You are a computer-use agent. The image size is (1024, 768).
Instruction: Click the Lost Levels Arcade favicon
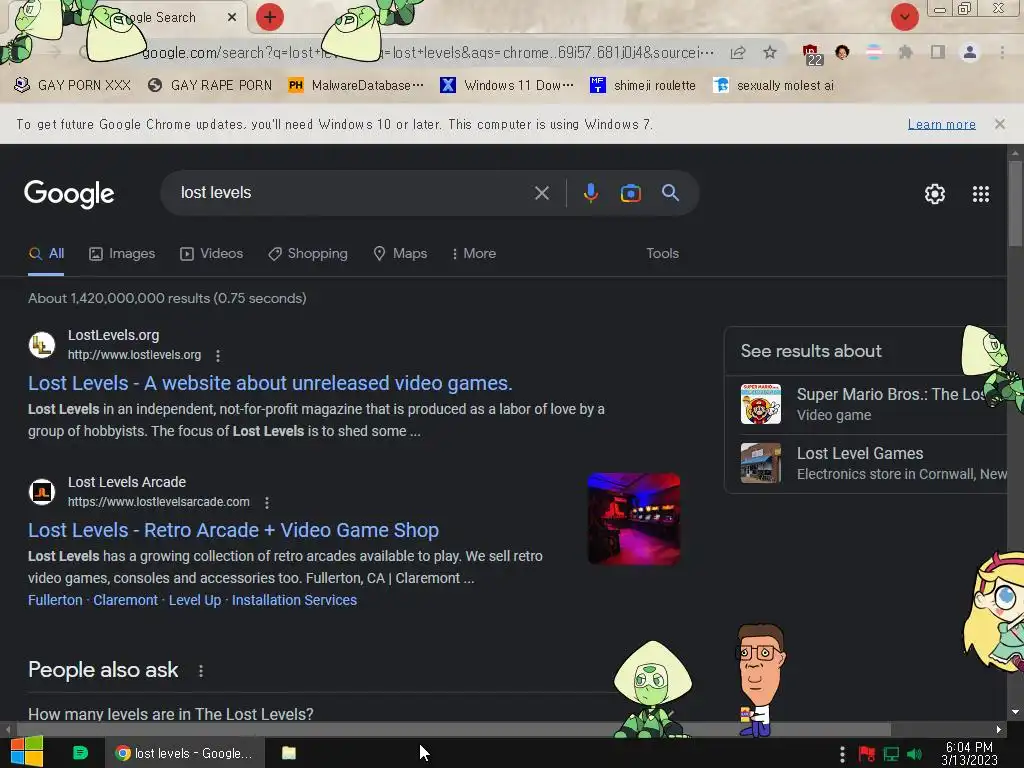tap(42, 492)
